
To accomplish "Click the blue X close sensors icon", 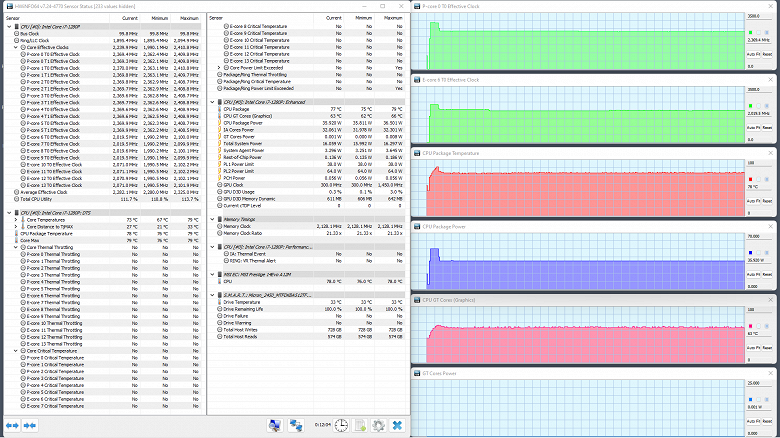I will click(397, 426).
